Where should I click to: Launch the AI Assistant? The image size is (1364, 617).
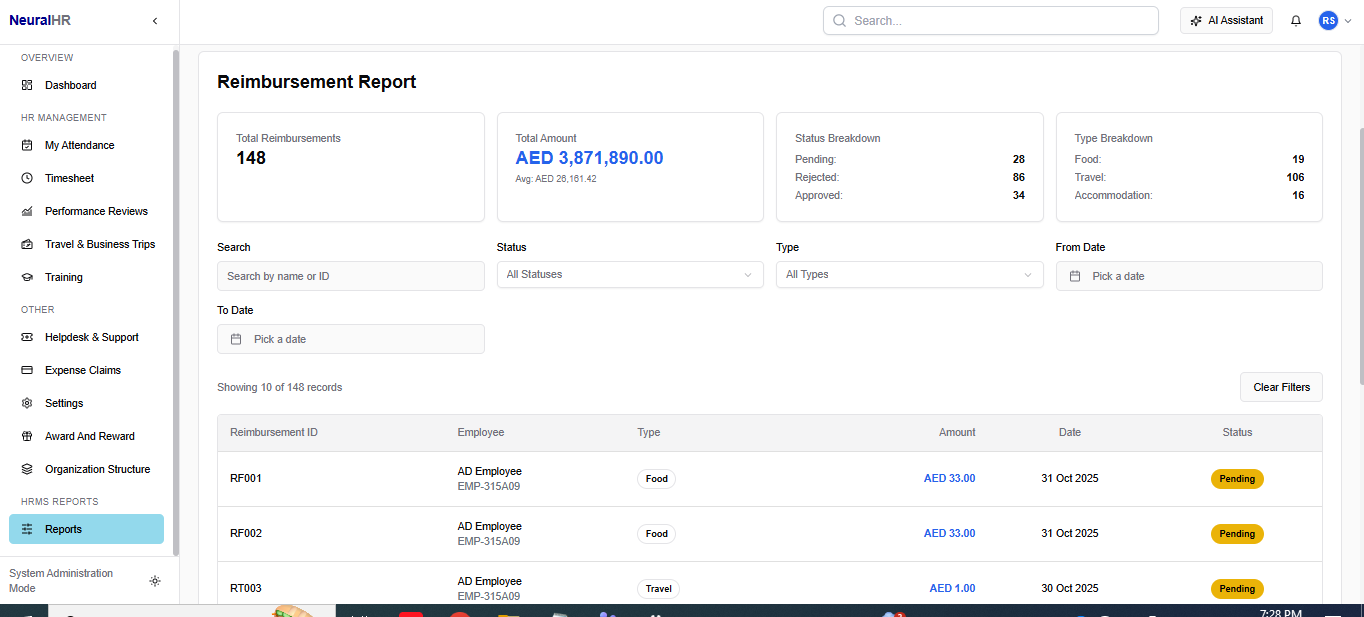(1226, 20)
